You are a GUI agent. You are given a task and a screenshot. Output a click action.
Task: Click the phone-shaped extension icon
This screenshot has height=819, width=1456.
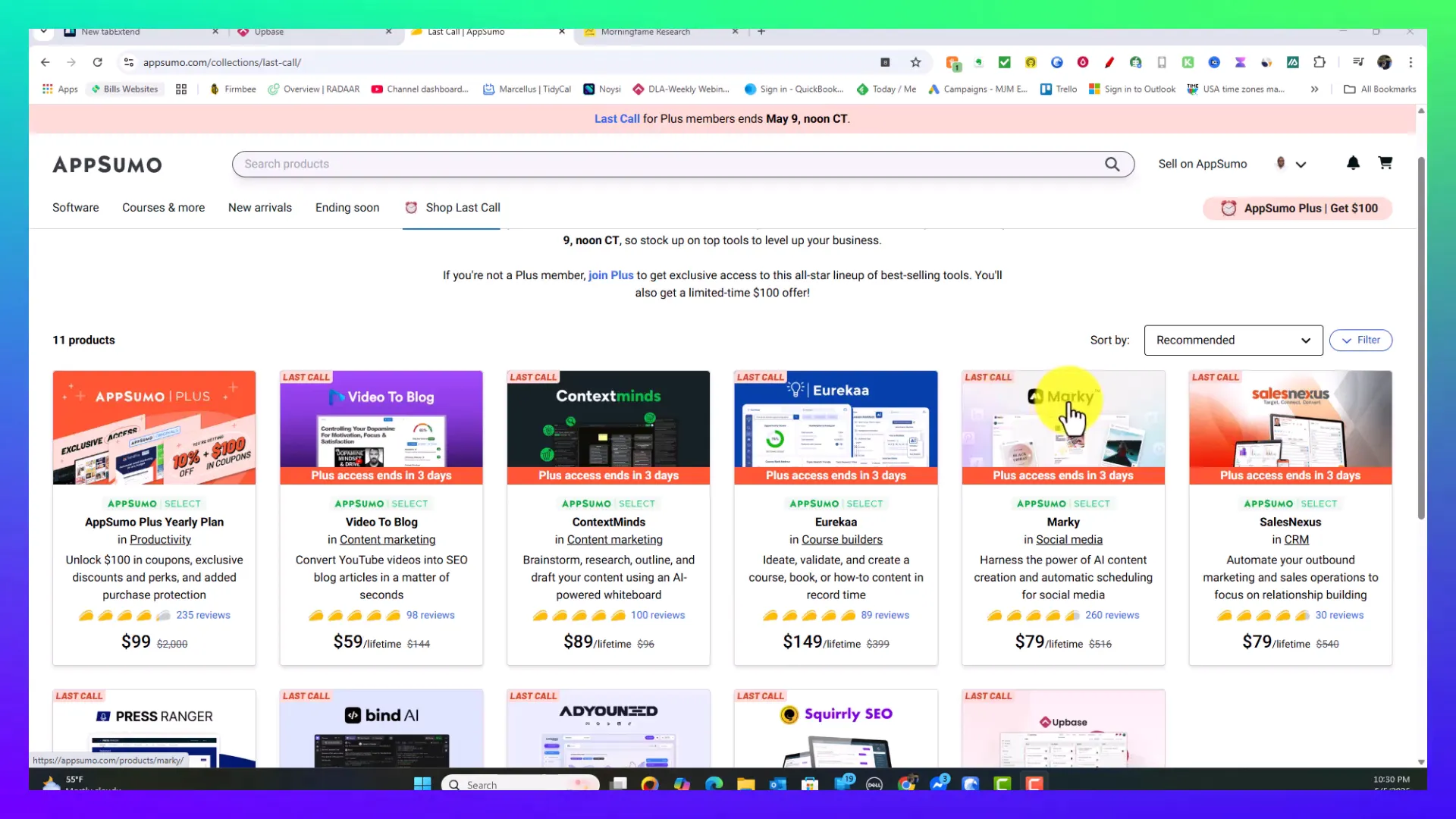(x=1161, y=62)
